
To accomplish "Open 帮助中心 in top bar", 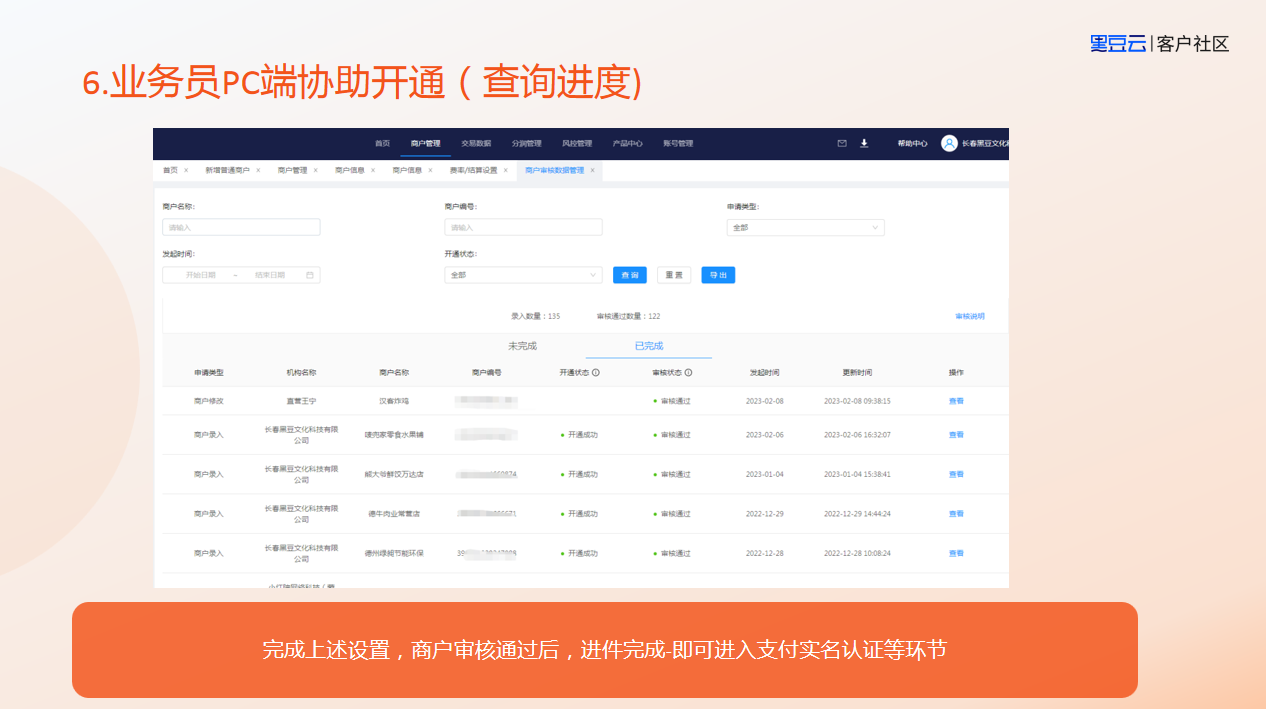I will pyautogui.click(x=912, y=143).
